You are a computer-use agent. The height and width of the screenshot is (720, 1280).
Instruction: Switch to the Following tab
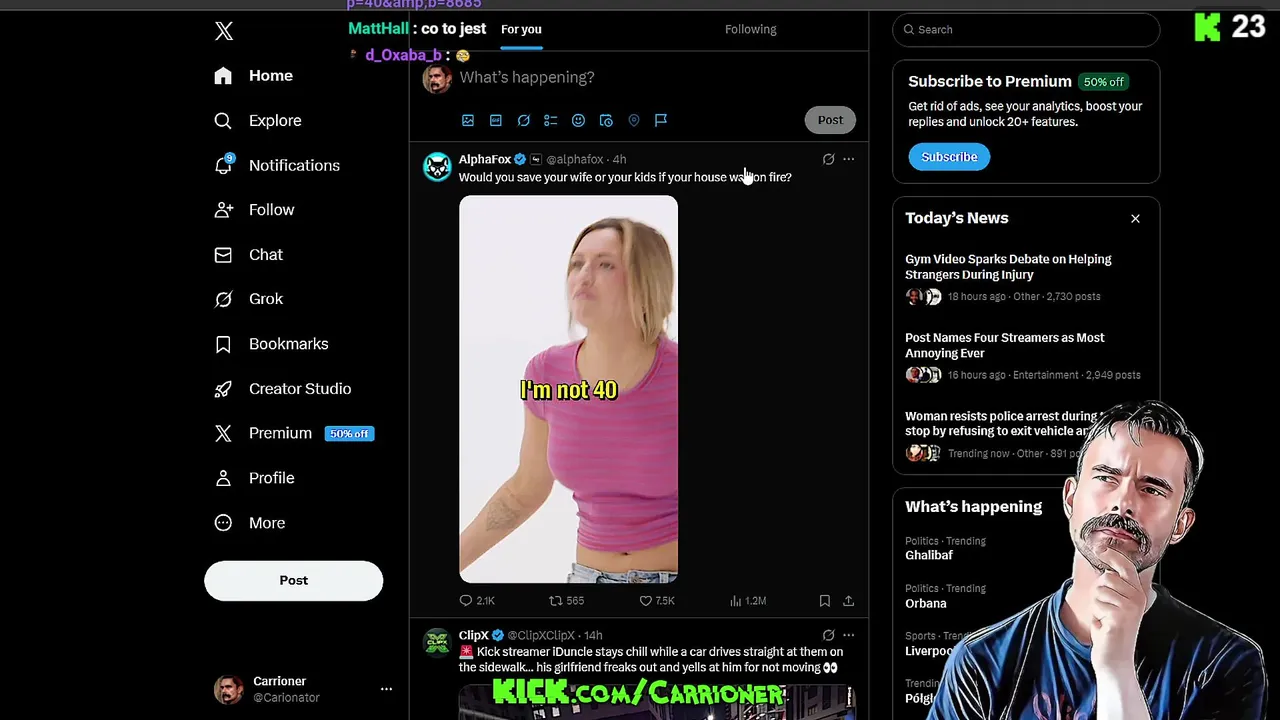point(751,30)
